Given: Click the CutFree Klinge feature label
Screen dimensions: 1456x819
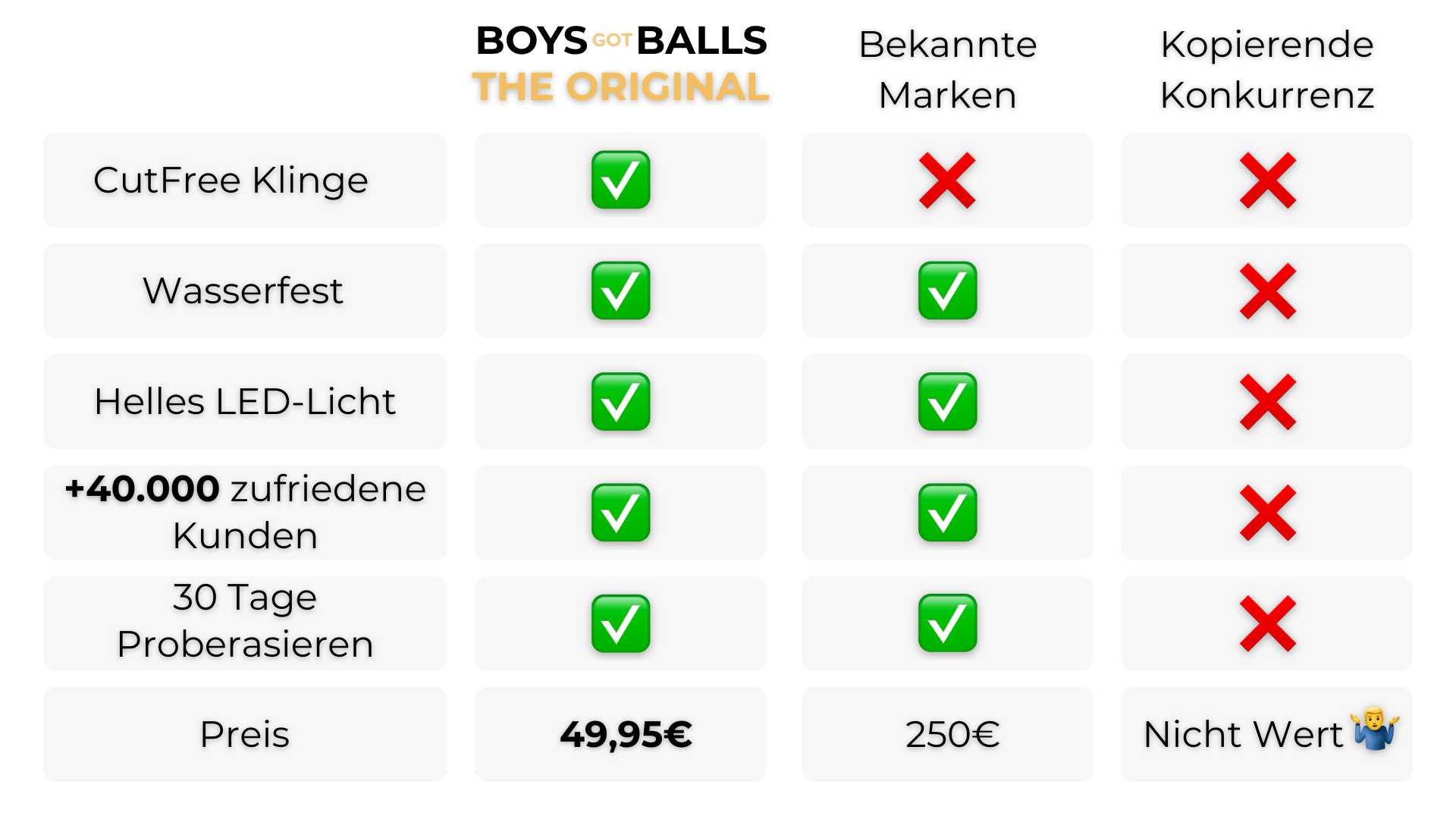Looking at the screenshot, I should pos(231,180).
